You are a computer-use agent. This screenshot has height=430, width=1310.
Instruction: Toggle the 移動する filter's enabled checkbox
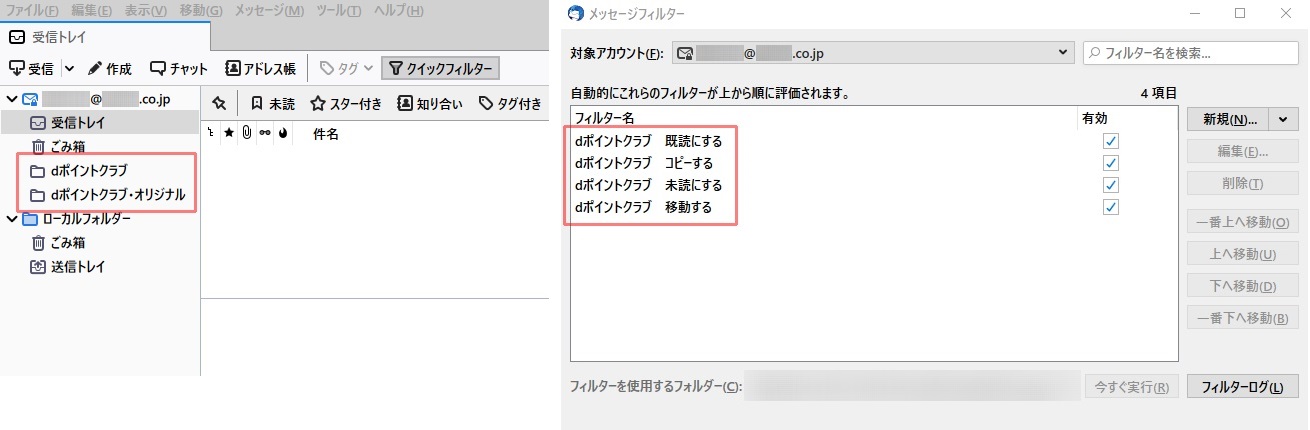(x=1111, y=207)
